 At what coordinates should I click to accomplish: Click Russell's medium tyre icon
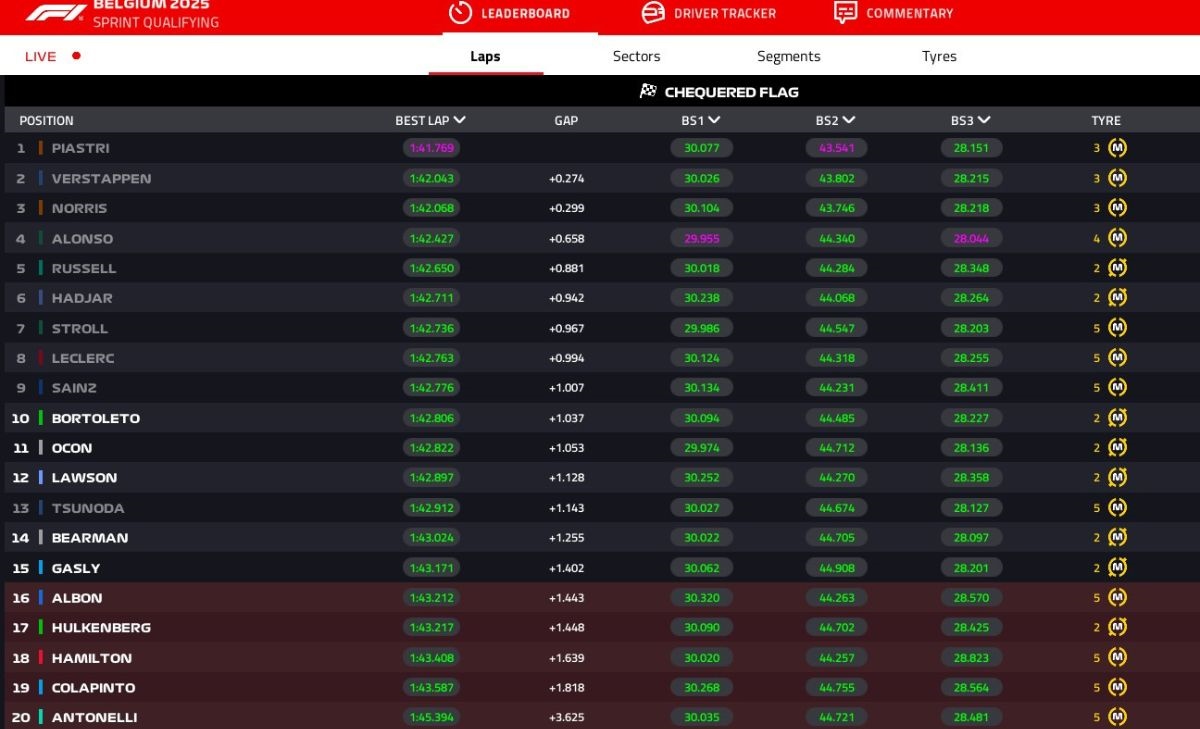tap(1117, 268)
